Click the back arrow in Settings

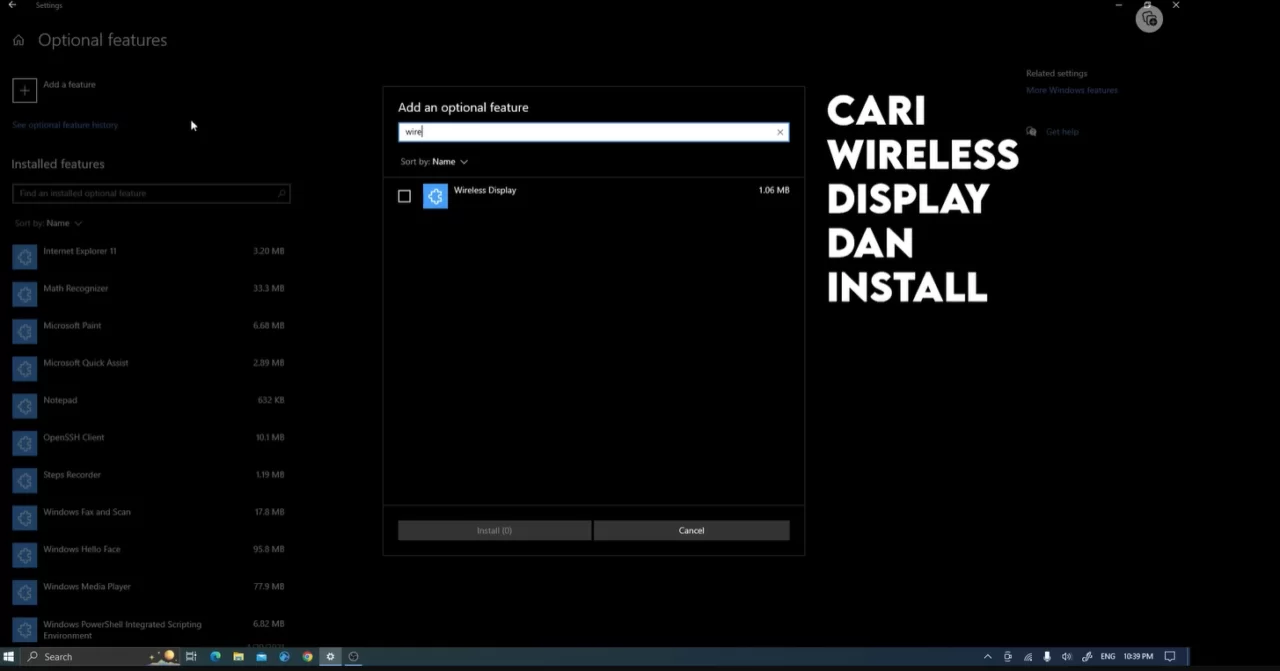tap(12, 5)
